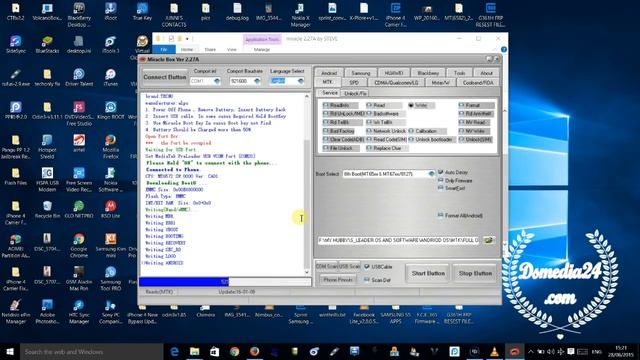Open BlueStacks desktop shortcut
640x360 pixels.
(x=47, y=44)
